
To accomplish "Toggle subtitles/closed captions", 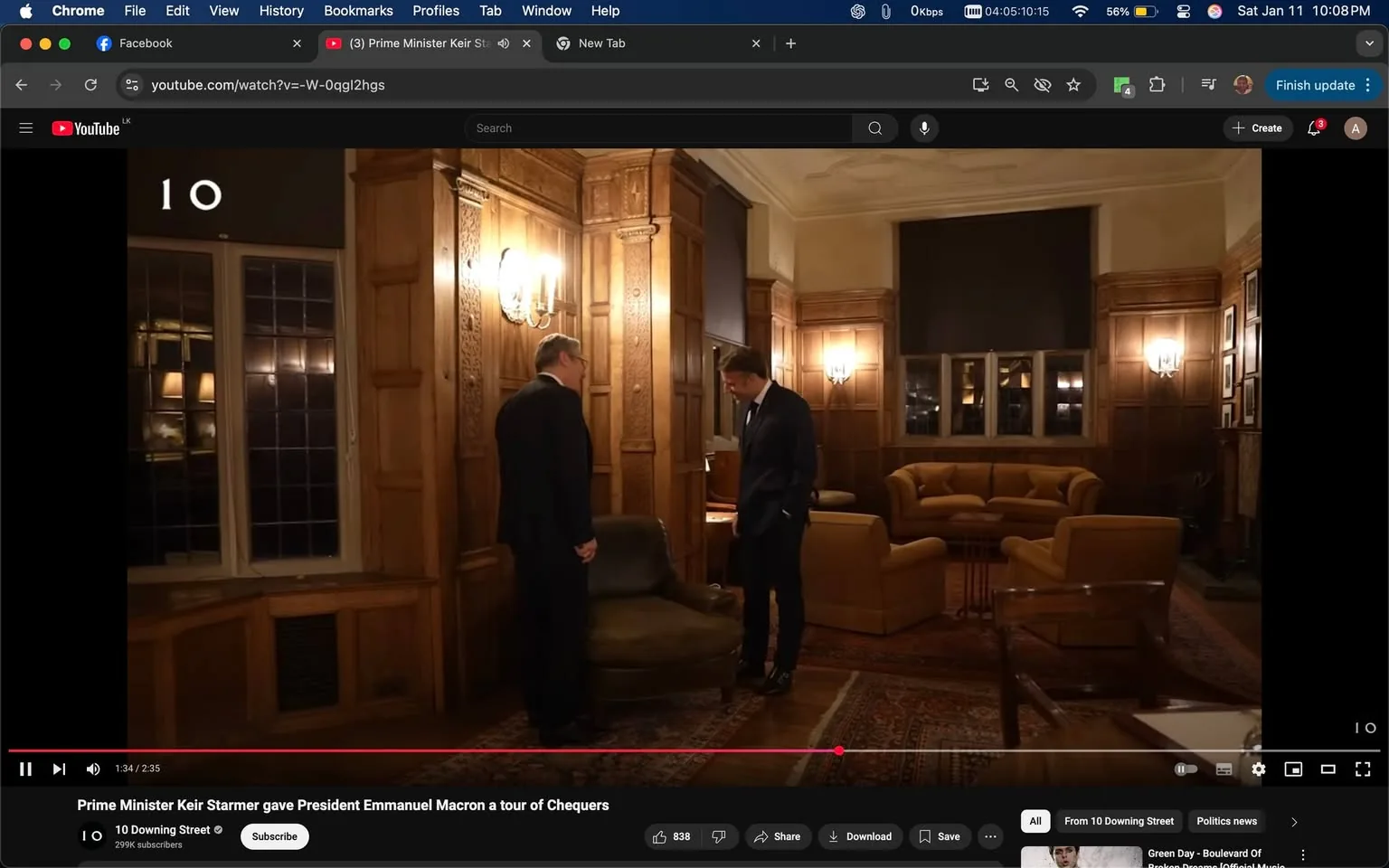I will tap(1224, 769).
